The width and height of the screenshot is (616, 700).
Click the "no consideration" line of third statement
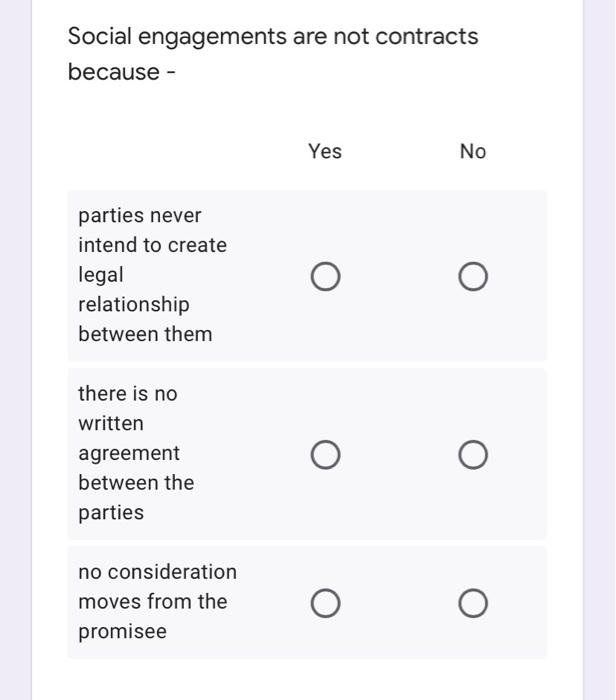[x=158, y=572]
